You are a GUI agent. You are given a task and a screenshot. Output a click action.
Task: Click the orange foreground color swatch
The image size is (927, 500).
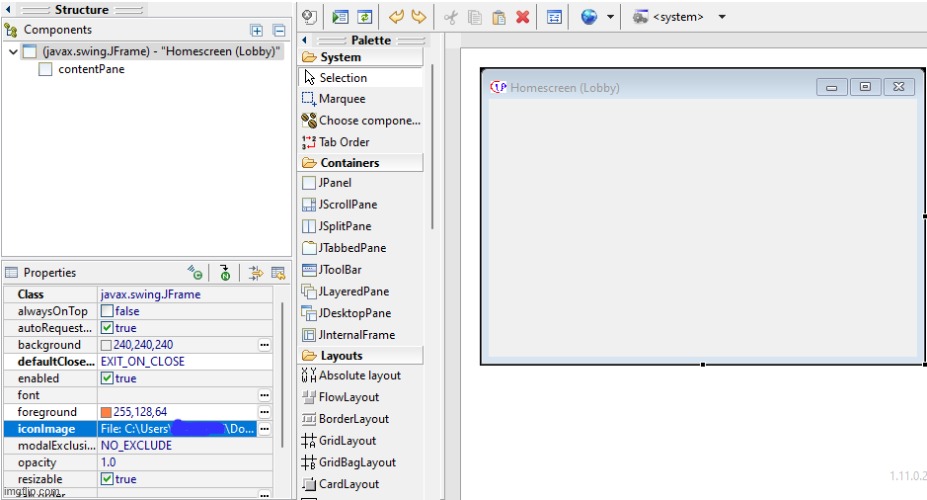(106, 413)
